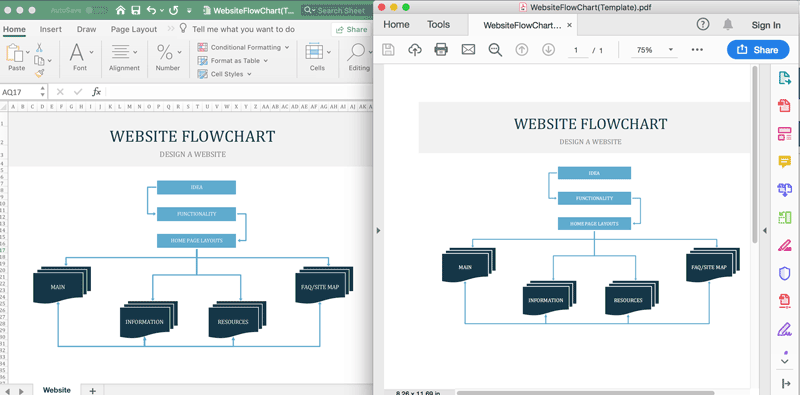The width and height of the screenshot is (800, 395).
Task: Click the upload to cloud icon
Action: [415, 50]
